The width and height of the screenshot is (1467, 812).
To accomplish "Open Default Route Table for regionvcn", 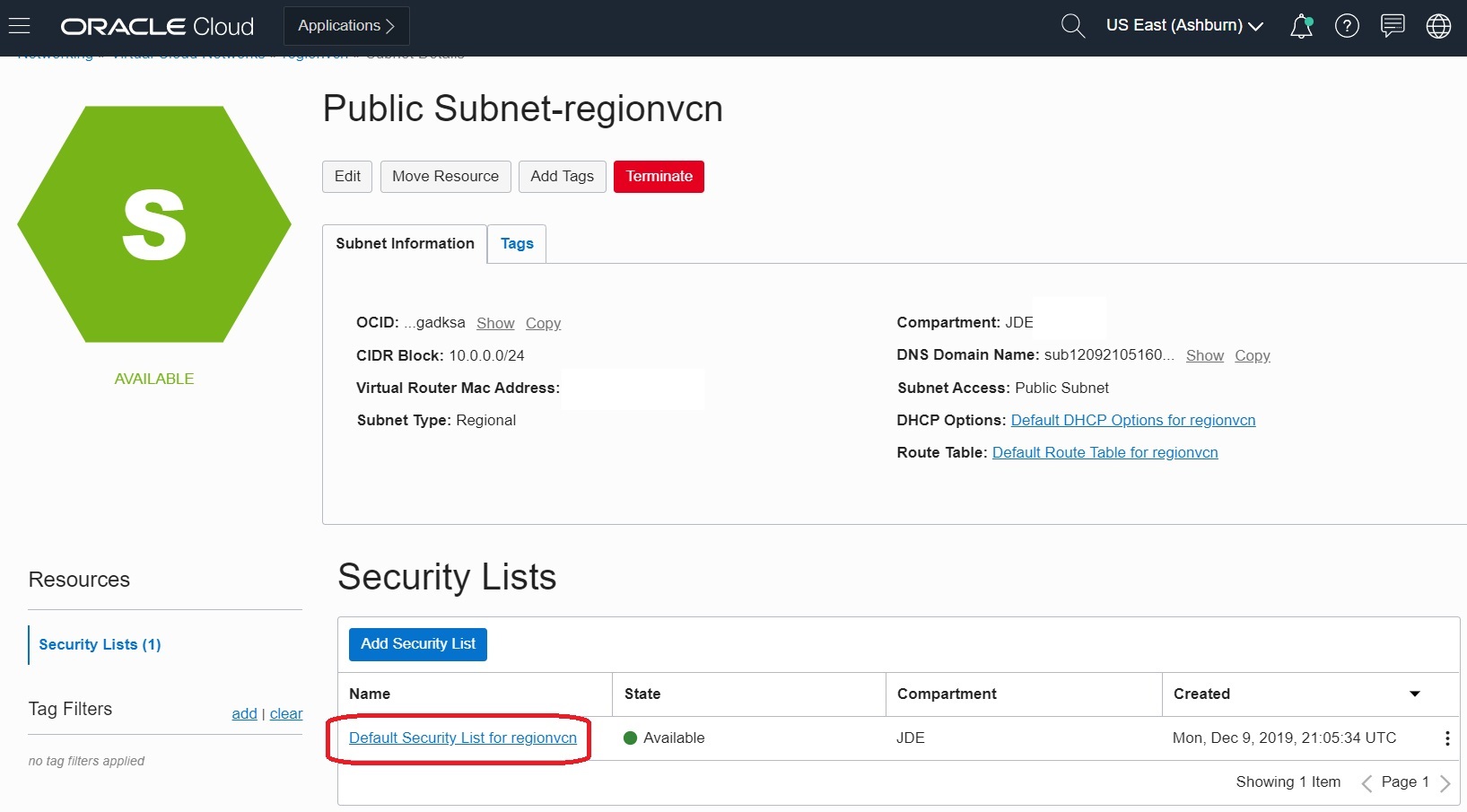I will pyautogui.click(x=1105, y=452).
